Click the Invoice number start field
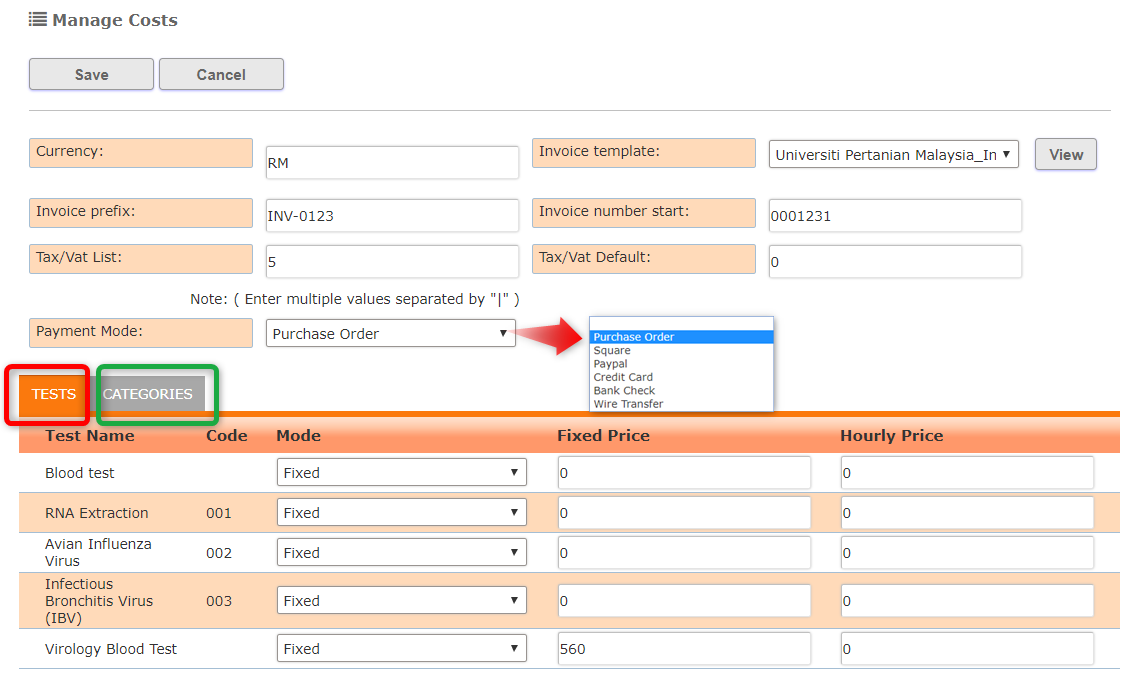The height and width of the screenshot is (677, 1141). click(x=895, y=215)
